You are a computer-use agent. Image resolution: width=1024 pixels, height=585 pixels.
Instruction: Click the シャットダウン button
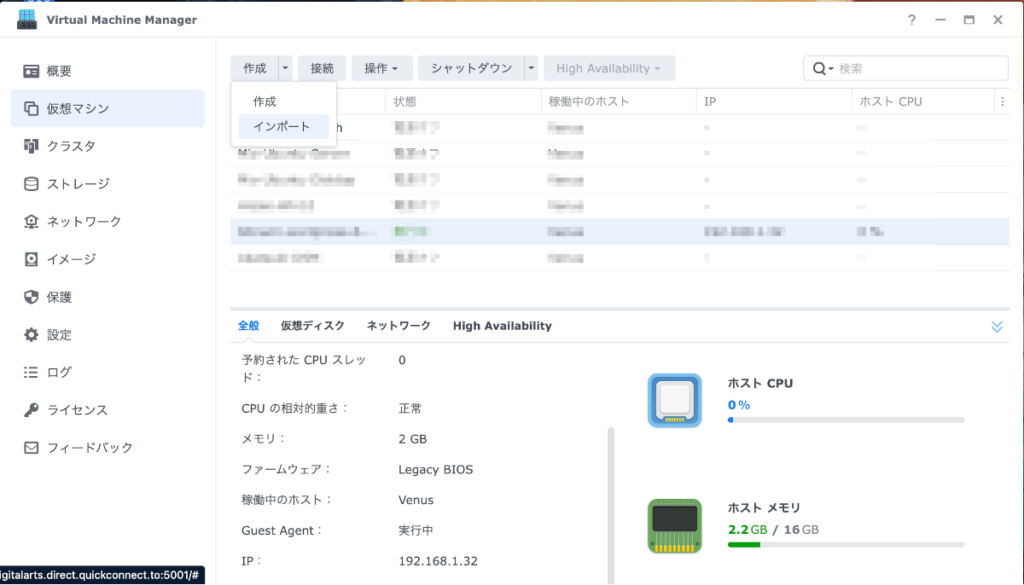(472, 68)
